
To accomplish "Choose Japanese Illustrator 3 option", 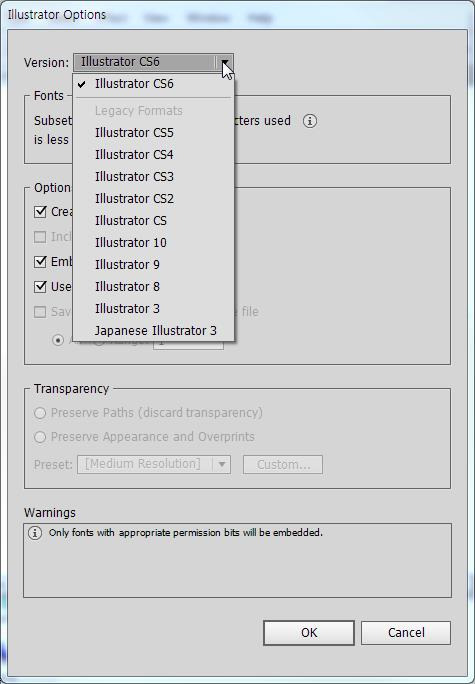I will point(153,331).
